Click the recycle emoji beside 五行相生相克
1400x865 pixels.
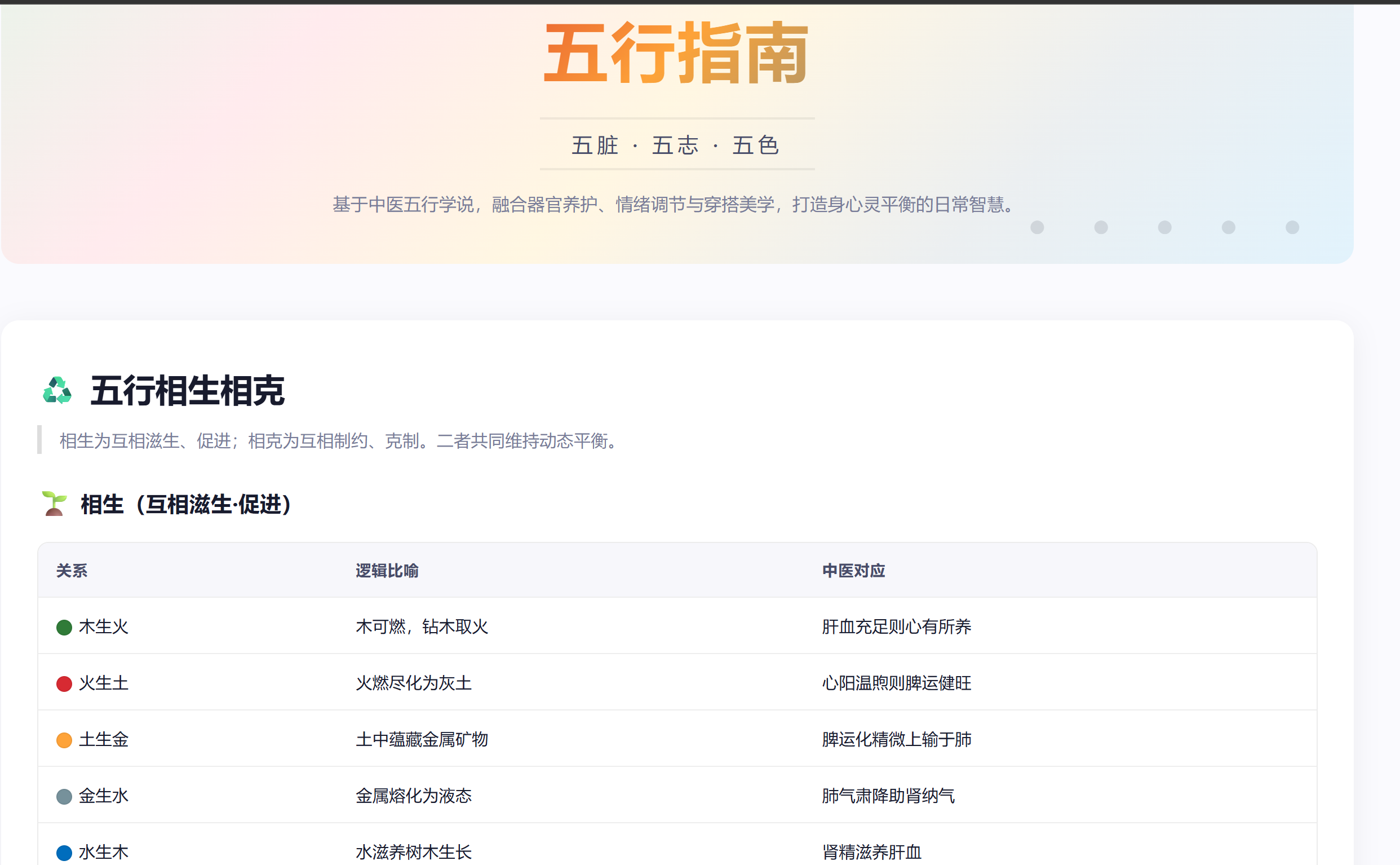57,391
